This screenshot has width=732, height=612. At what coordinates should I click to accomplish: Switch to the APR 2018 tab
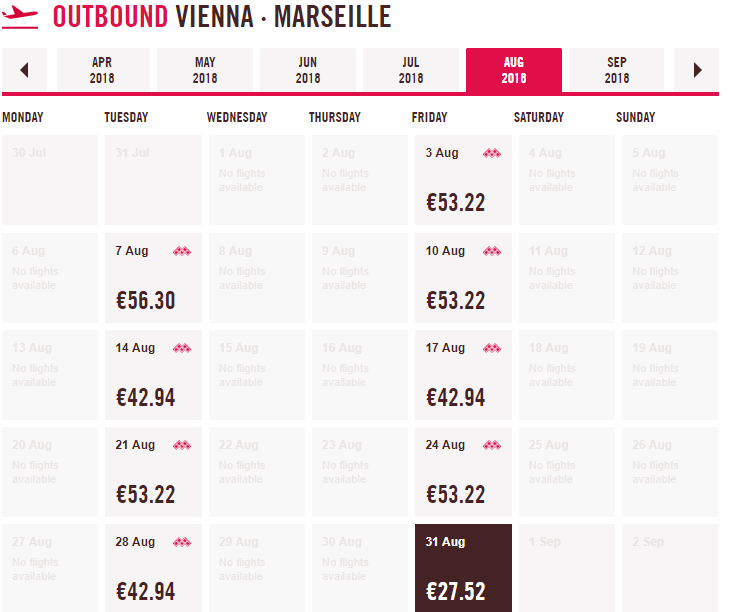(x=102, y=70)
